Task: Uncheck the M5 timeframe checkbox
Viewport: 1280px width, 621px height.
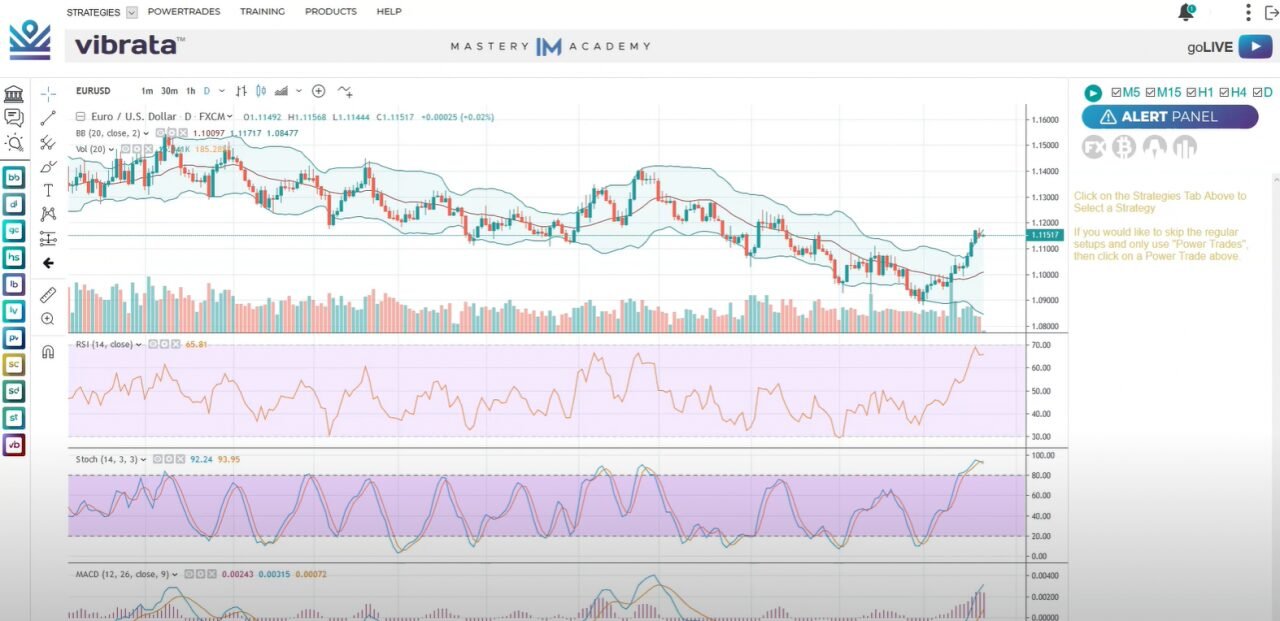Action: click(x=1117, y=92)
